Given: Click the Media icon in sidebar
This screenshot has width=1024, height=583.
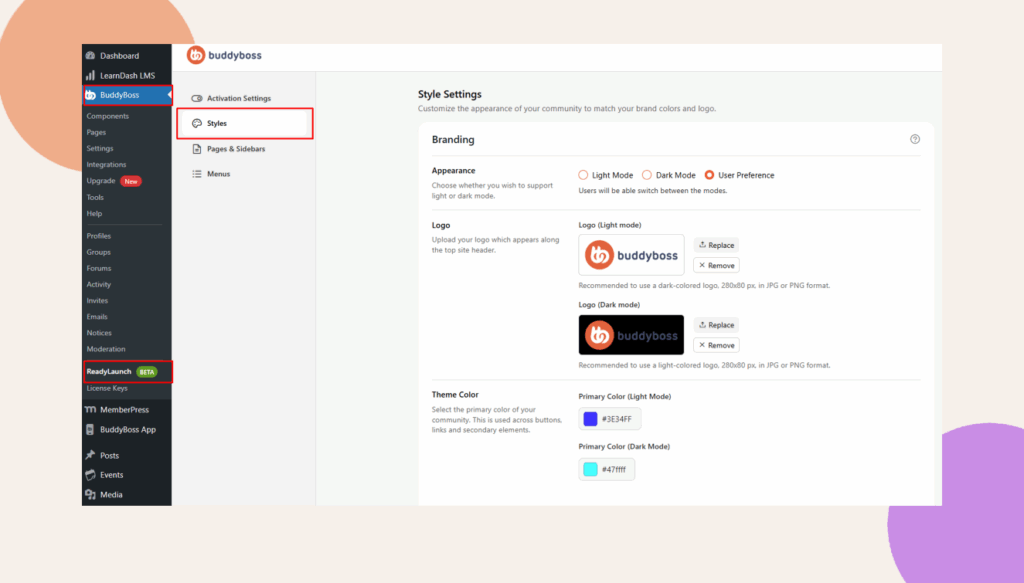Looking at the screenshot, I should [90, 494].
